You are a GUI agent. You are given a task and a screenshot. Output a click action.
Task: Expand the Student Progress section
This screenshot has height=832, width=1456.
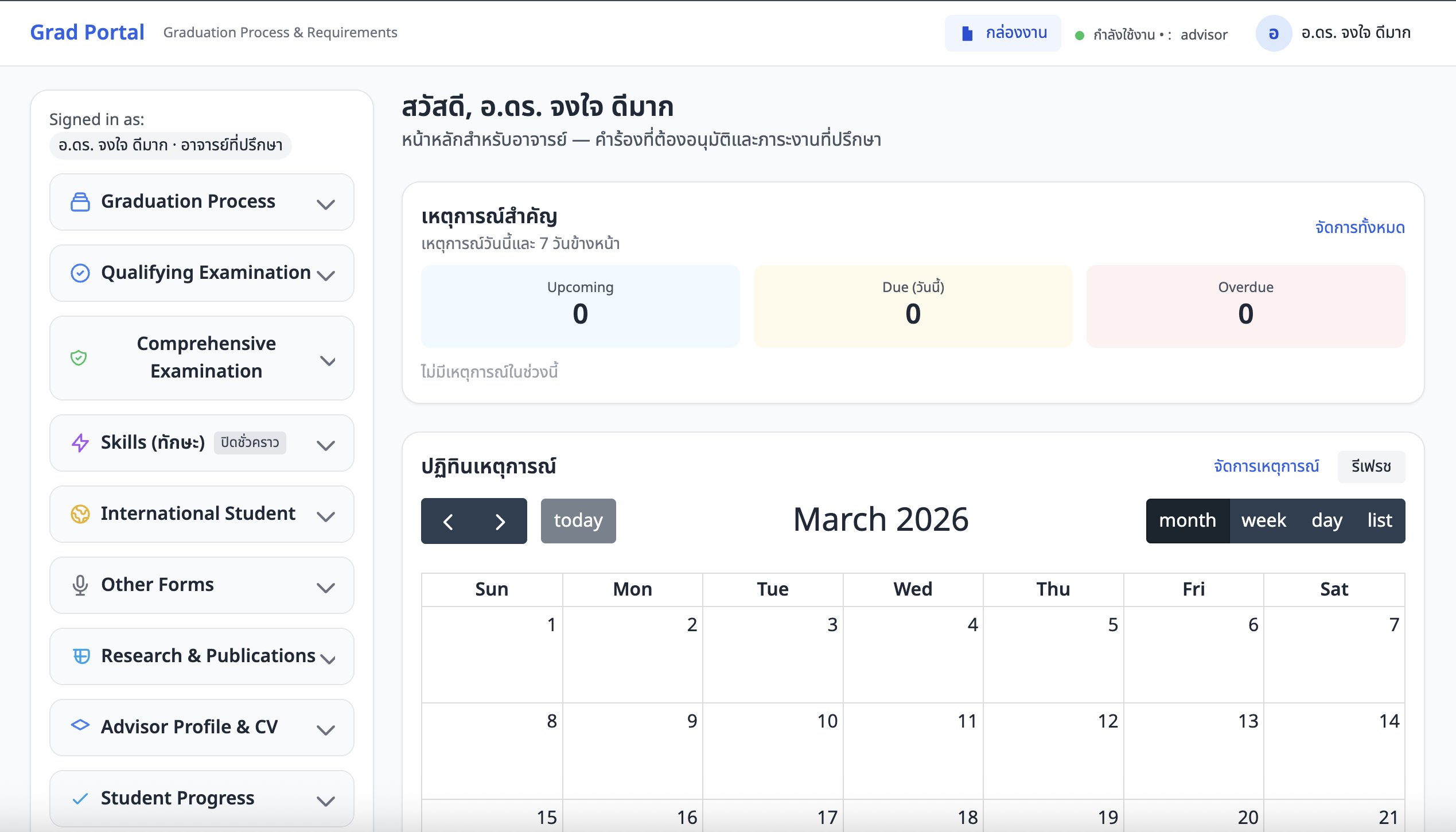[x=325, y=800]
